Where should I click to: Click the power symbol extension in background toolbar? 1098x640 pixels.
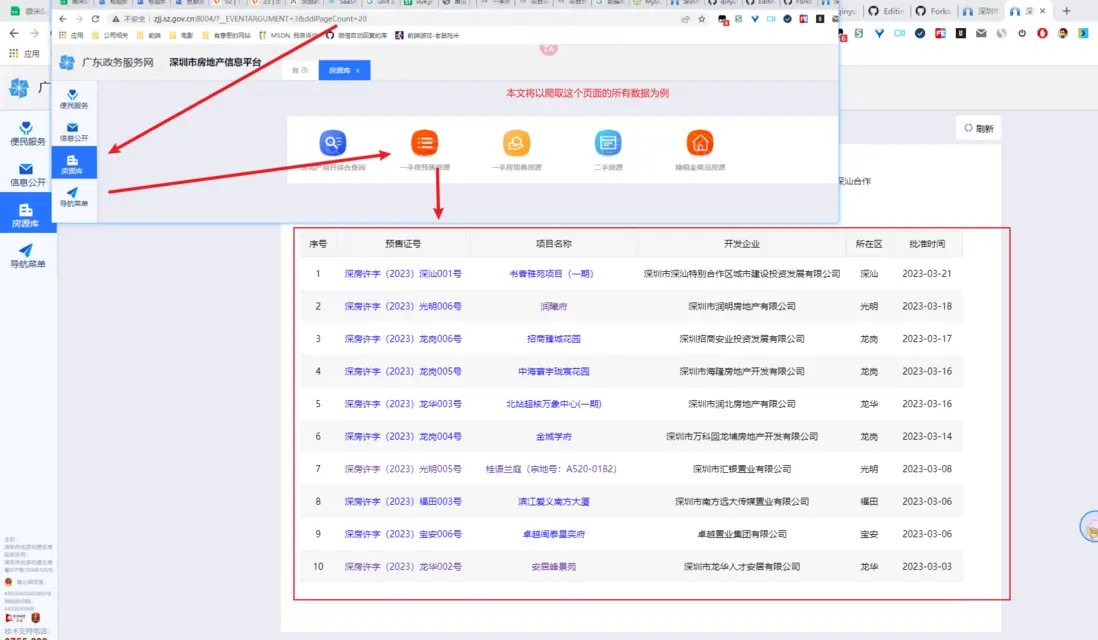pyautogui.click(x=1022, y=33)
